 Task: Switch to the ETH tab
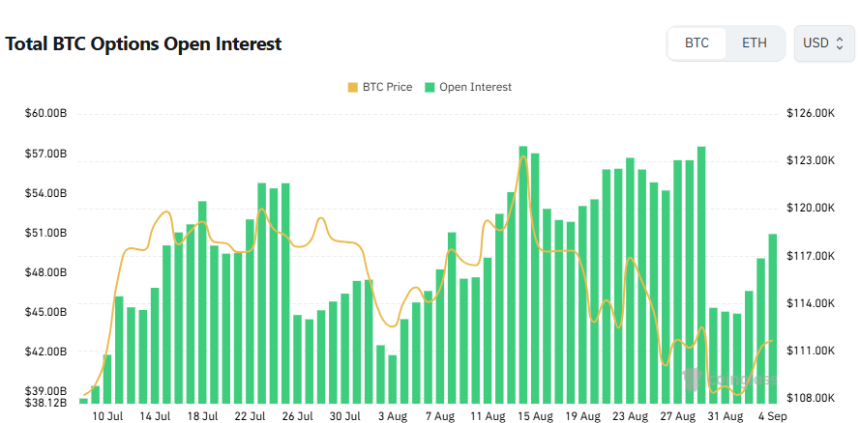[754, 43]
